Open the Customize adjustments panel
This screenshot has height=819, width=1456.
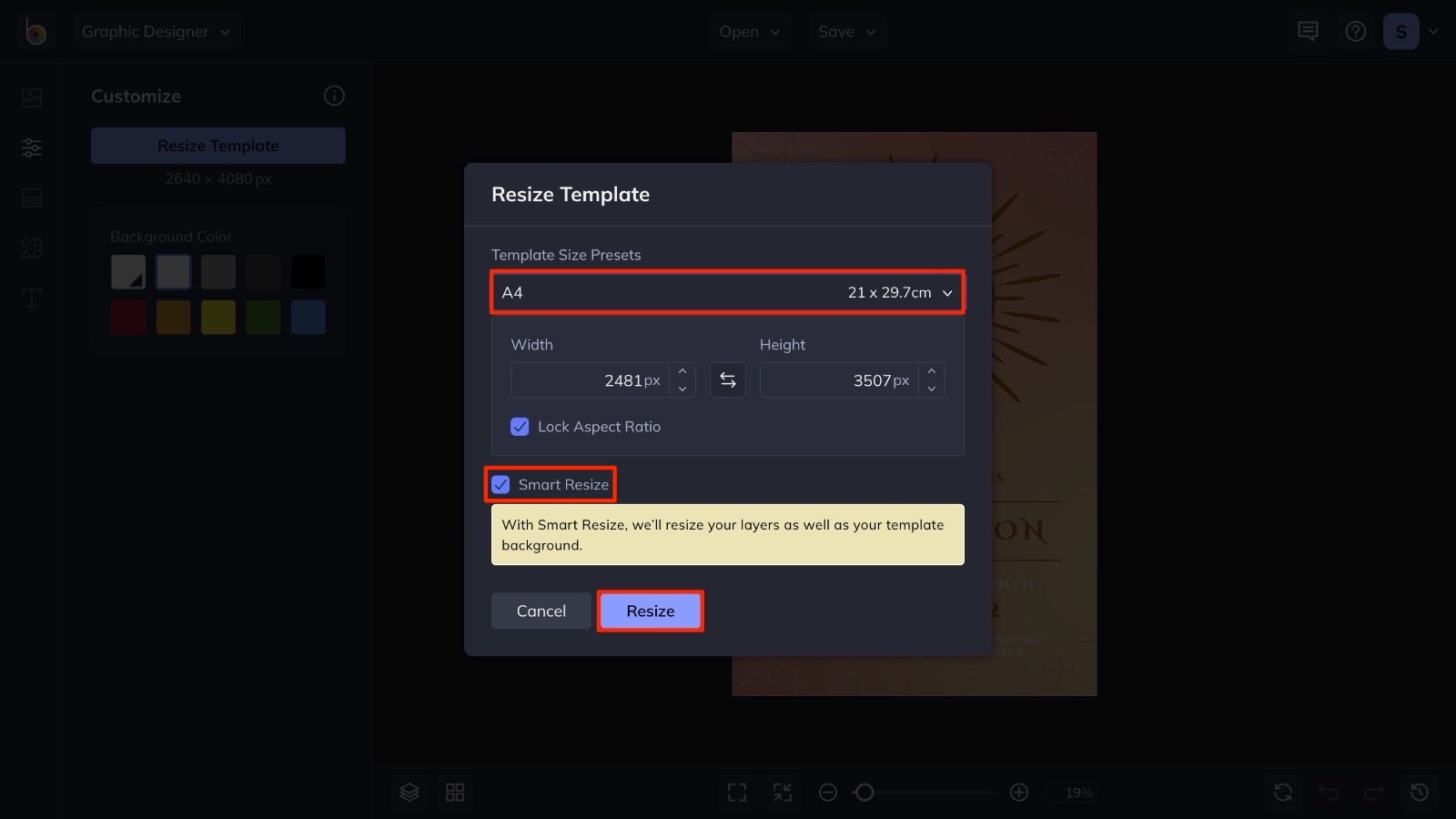pos(31,147)
